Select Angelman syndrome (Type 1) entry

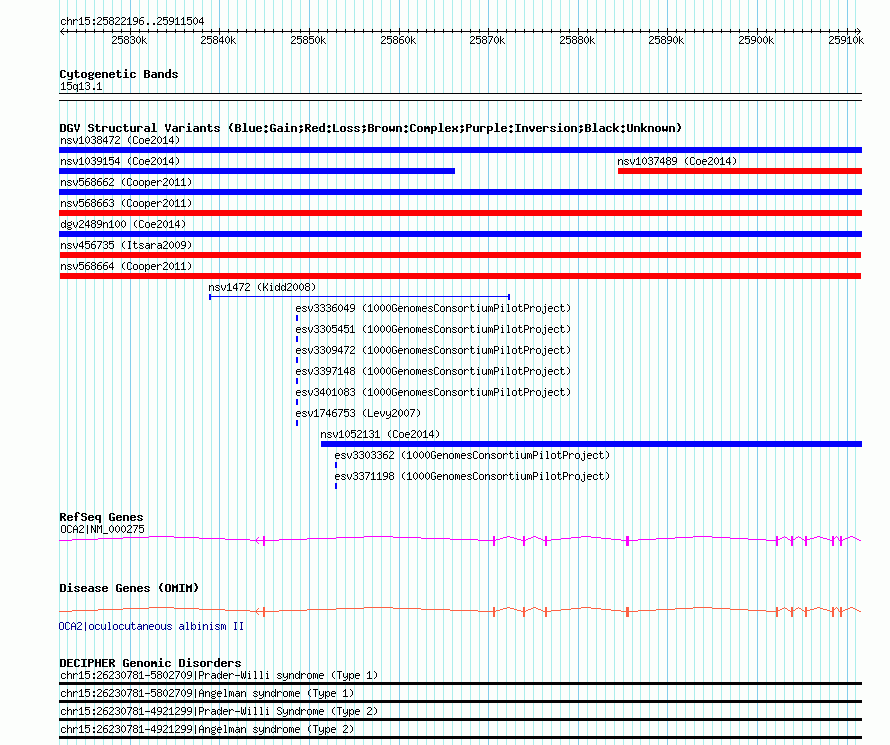207,693
